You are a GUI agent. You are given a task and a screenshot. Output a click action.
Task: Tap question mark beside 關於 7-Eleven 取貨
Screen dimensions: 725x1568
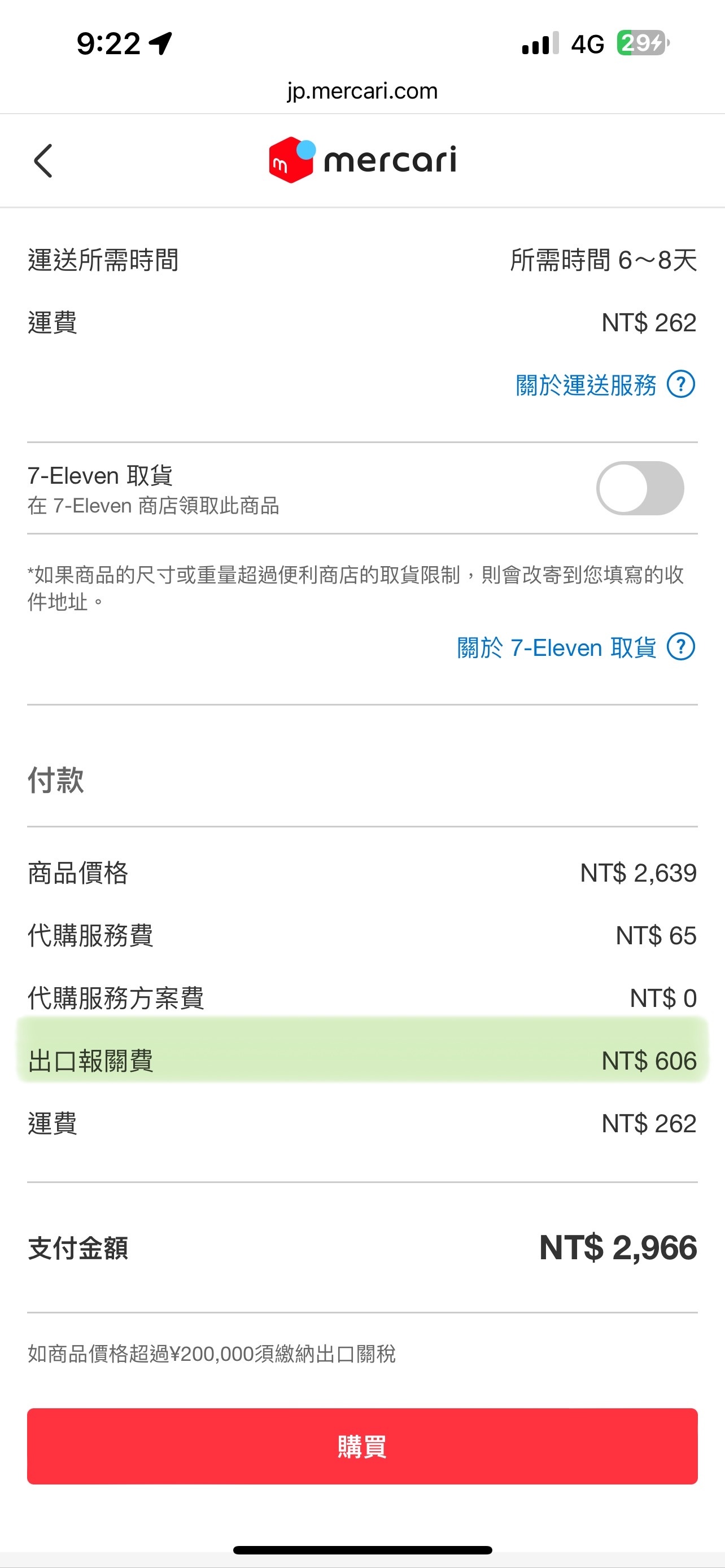pos(680,646)
